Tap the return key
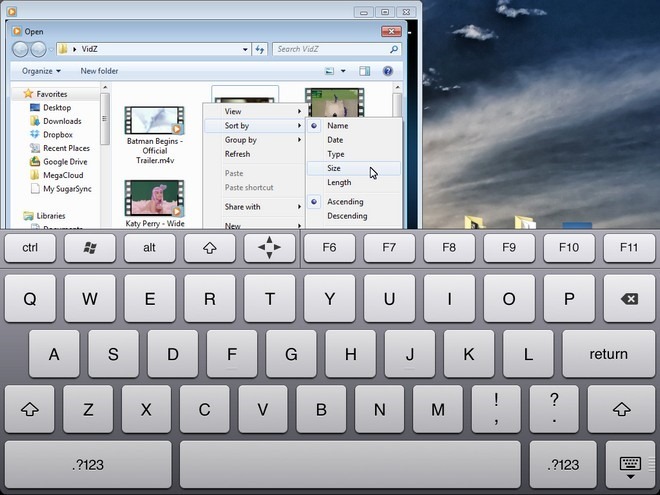This screenshot has width=660, height=495. click(x=608, y=354)
